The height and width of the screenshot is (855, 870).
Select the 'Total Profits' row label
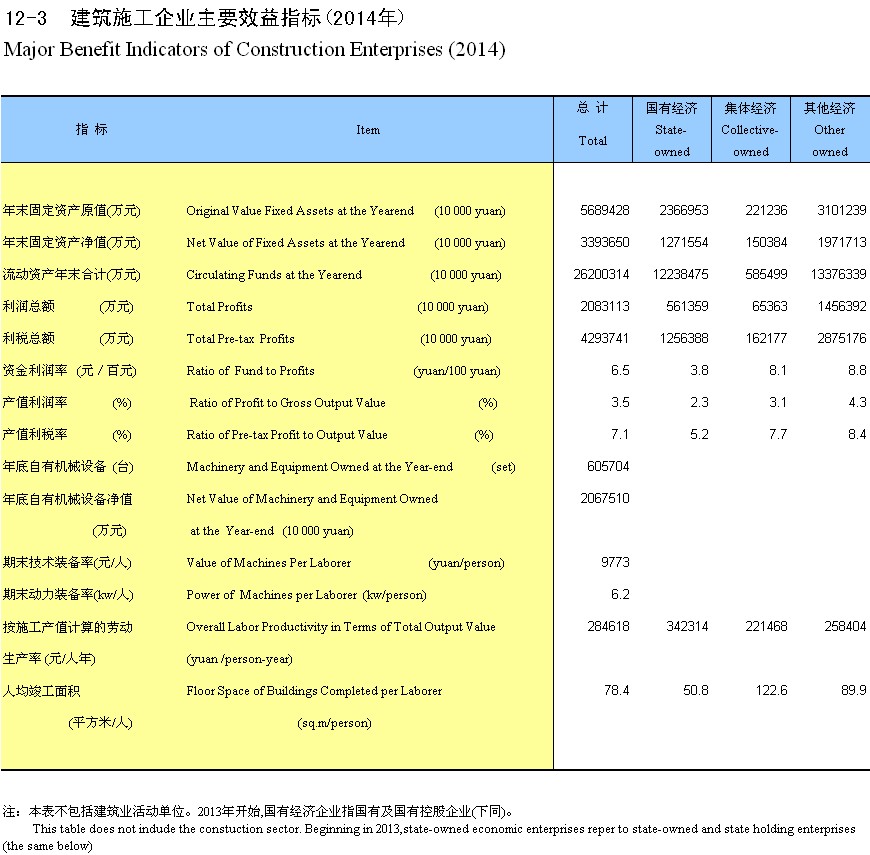click(x=219, y=307)
